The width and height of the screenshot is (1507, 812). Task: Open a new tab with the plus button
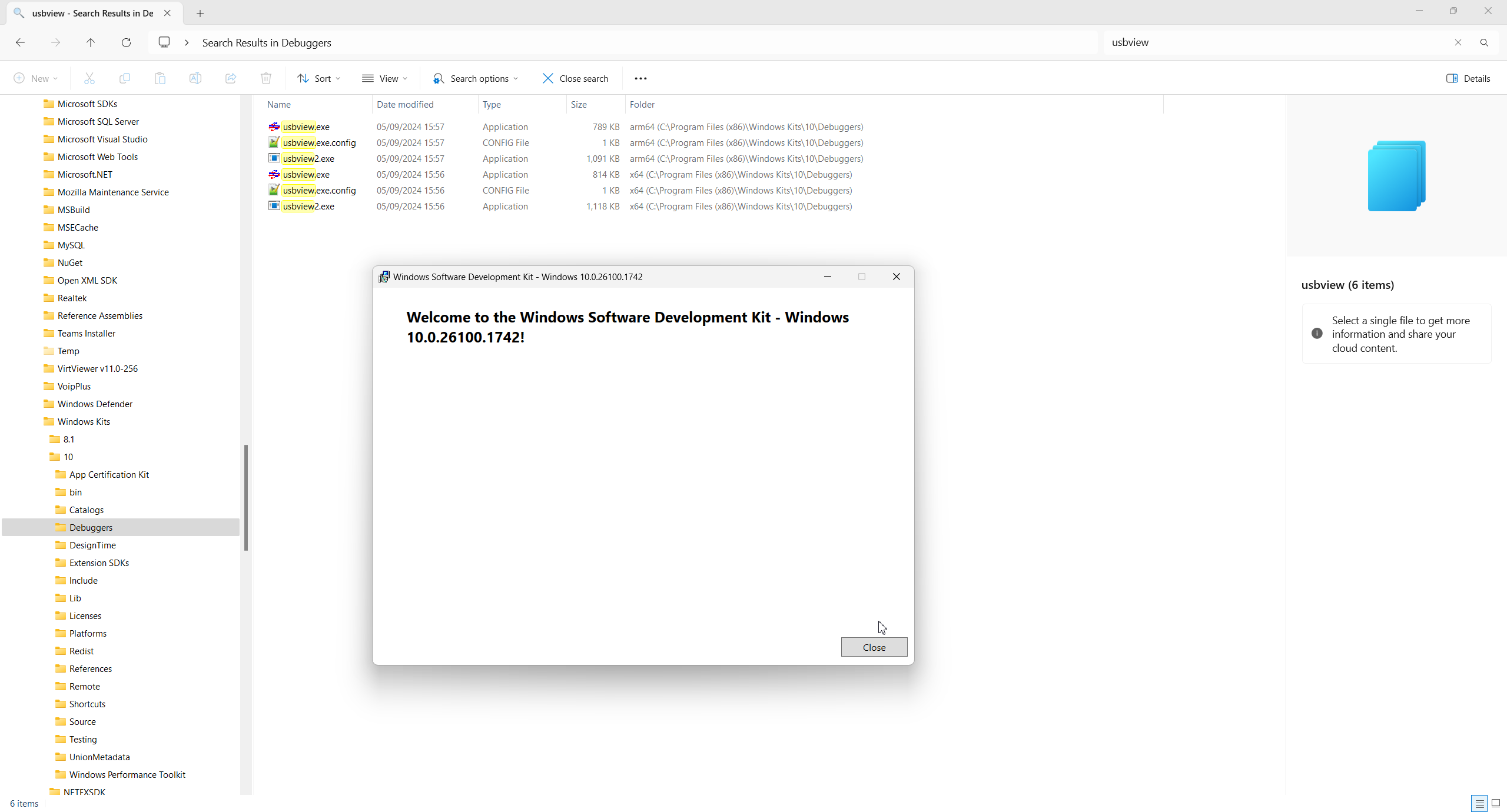tap(200, 13)
